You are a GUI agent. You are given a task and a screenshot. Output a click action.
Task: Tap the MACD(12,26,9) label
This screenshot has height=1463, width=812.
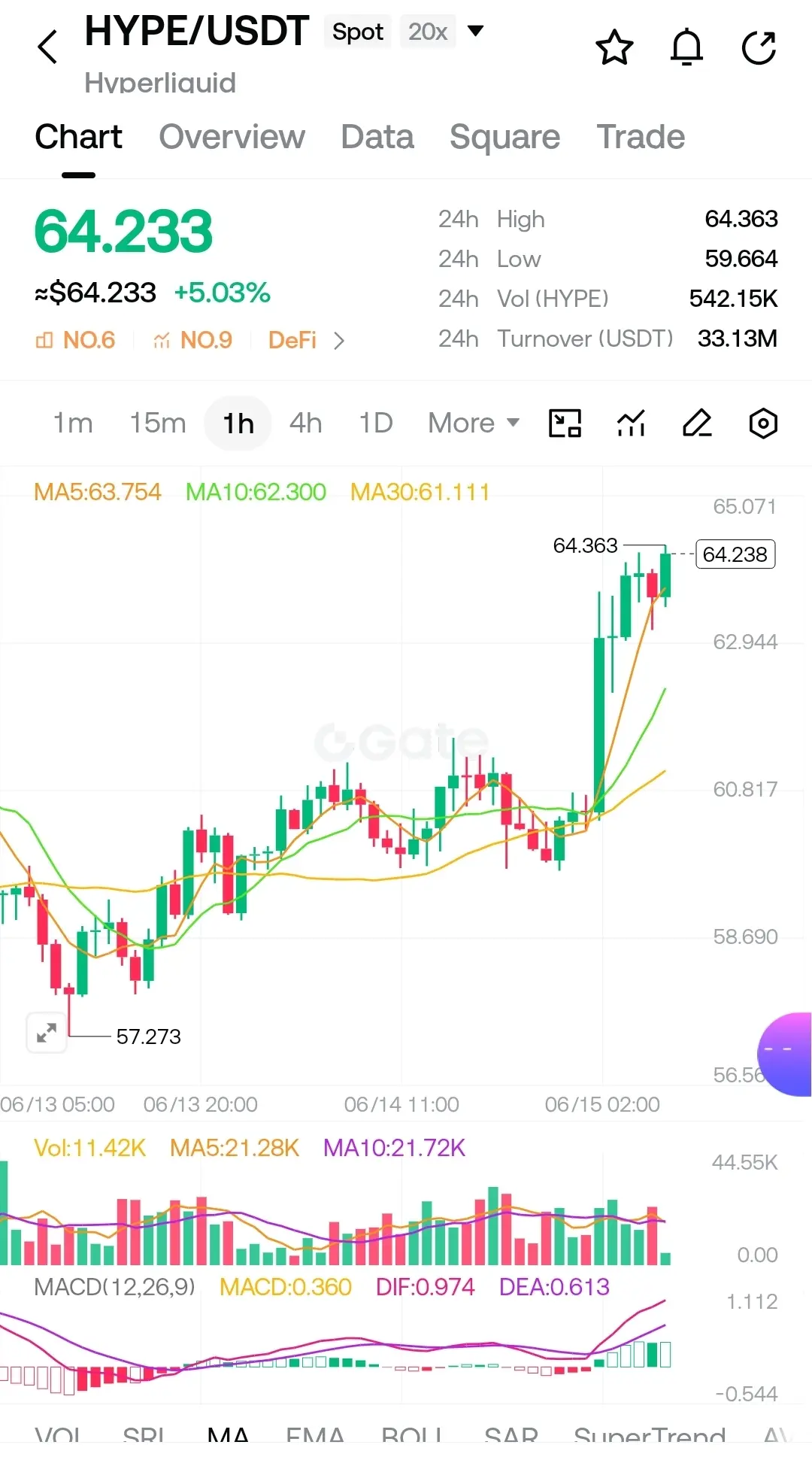(114, 1287)
